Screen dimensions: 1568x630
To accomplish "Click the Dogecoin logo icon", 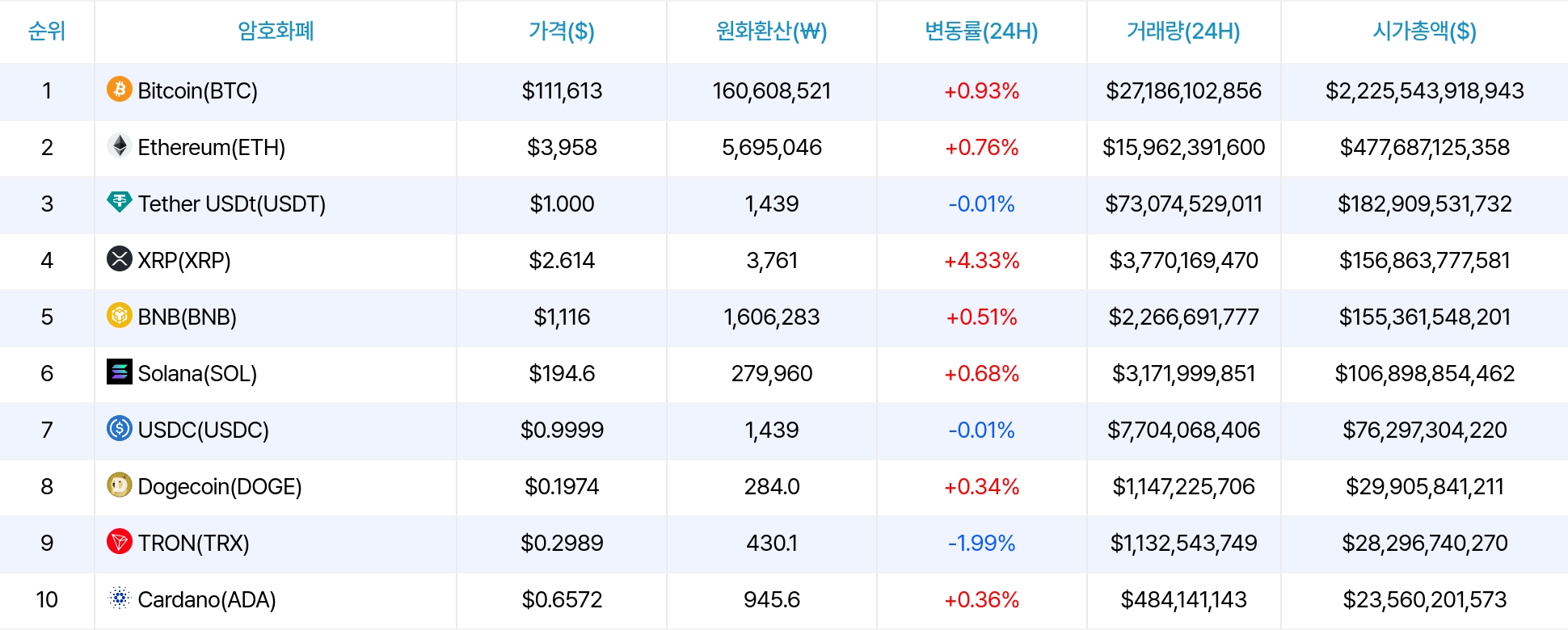I will point(120,485).
